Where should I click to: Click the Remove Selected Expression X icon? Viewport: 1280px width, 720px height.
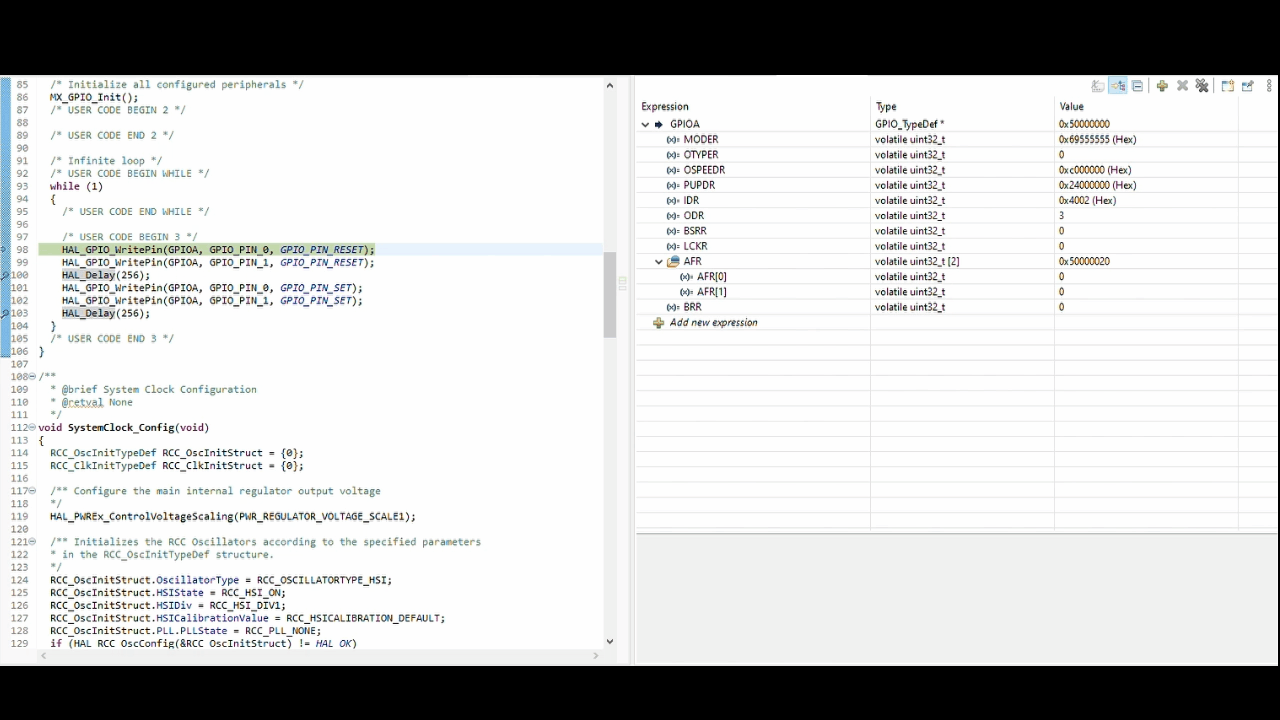click(1182, 86)
